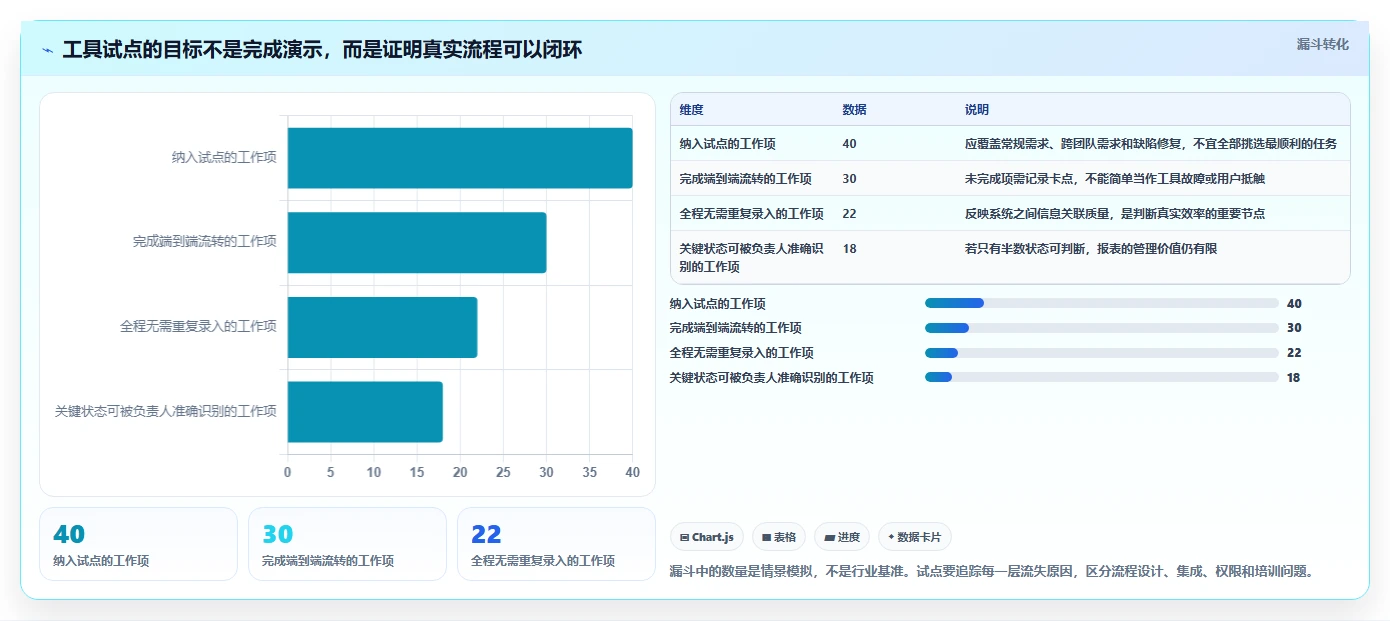Click the table data value 30
The image size is (1390, 621).
850,179
